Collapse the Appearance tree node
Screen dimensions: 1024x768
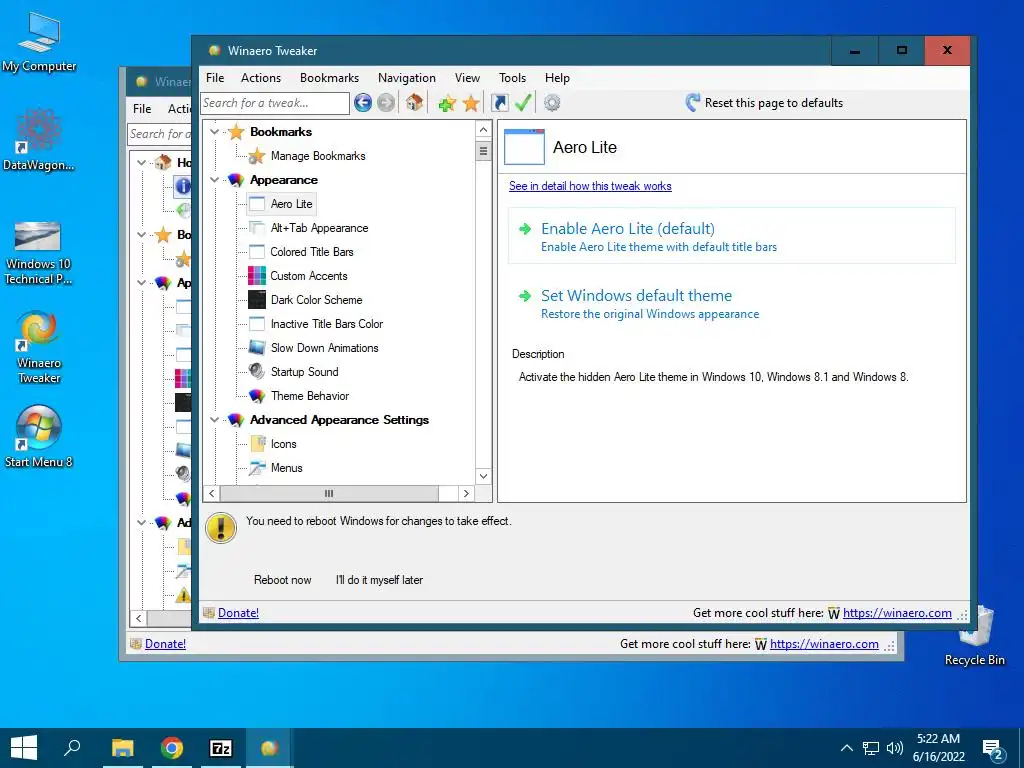(x=214, y=180)
